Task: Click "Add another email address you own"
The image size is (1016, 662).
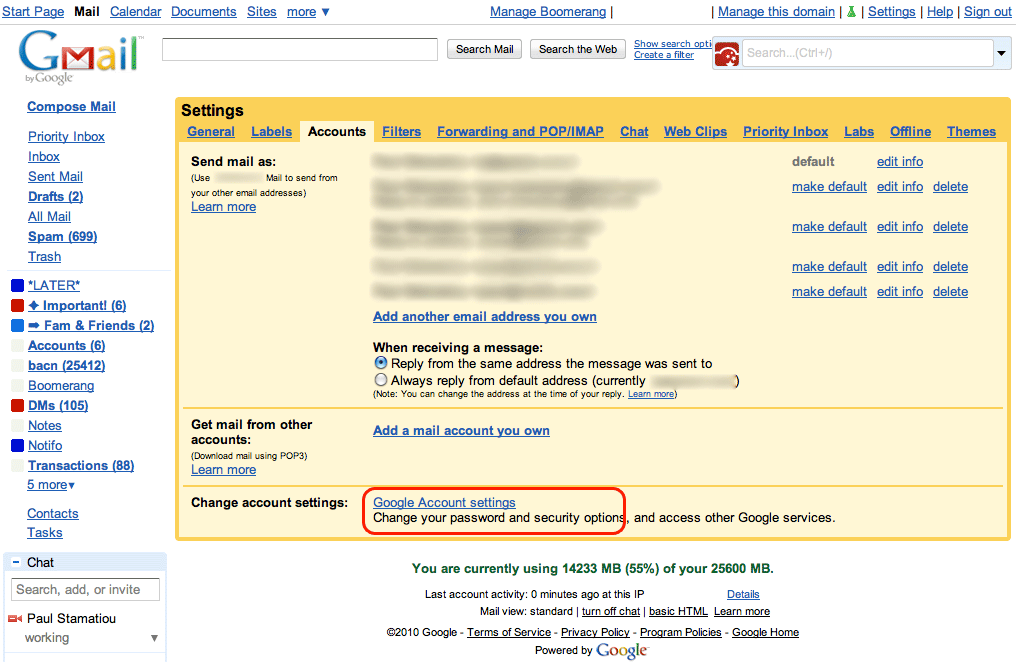Action: pyautogui.click(x=485, y=317)
